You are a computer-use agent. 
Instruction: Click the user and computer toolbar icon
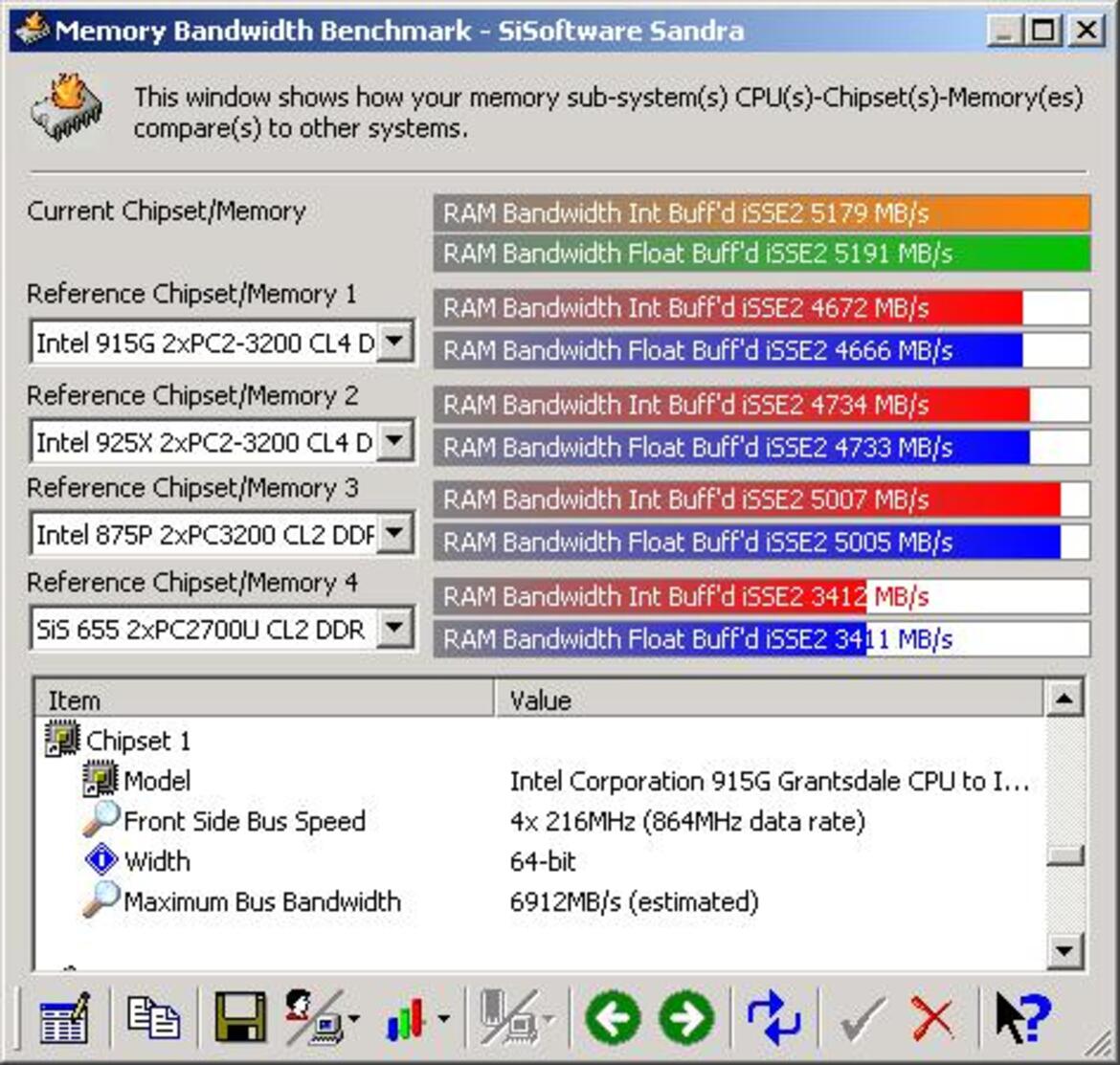pyautogui.click(x=314, y=1017)
